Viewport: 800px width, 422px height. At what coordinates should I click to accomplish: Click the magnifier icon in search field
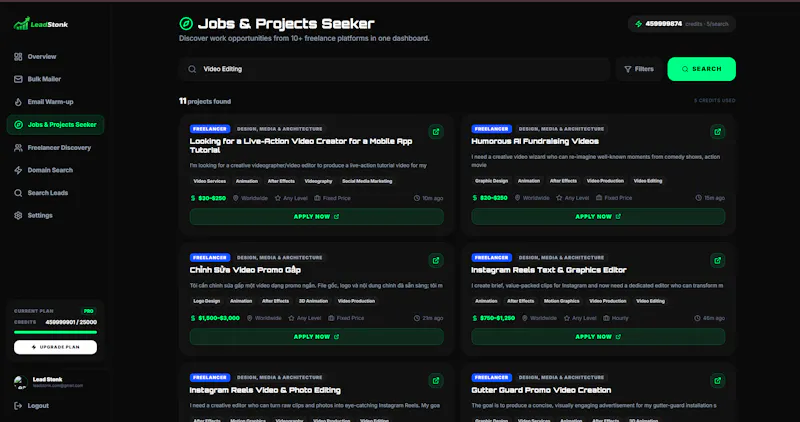coord(192,69)
